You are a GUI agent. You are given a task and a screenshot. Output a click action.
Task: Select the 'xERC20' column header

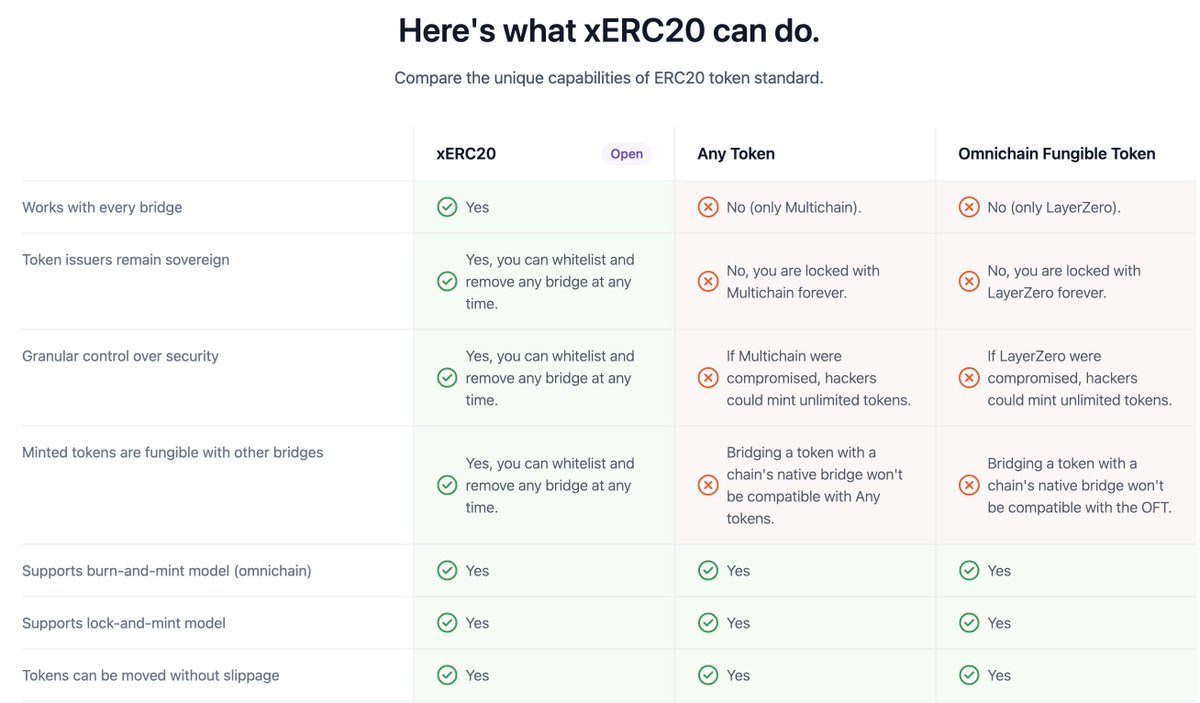[466, 154]
